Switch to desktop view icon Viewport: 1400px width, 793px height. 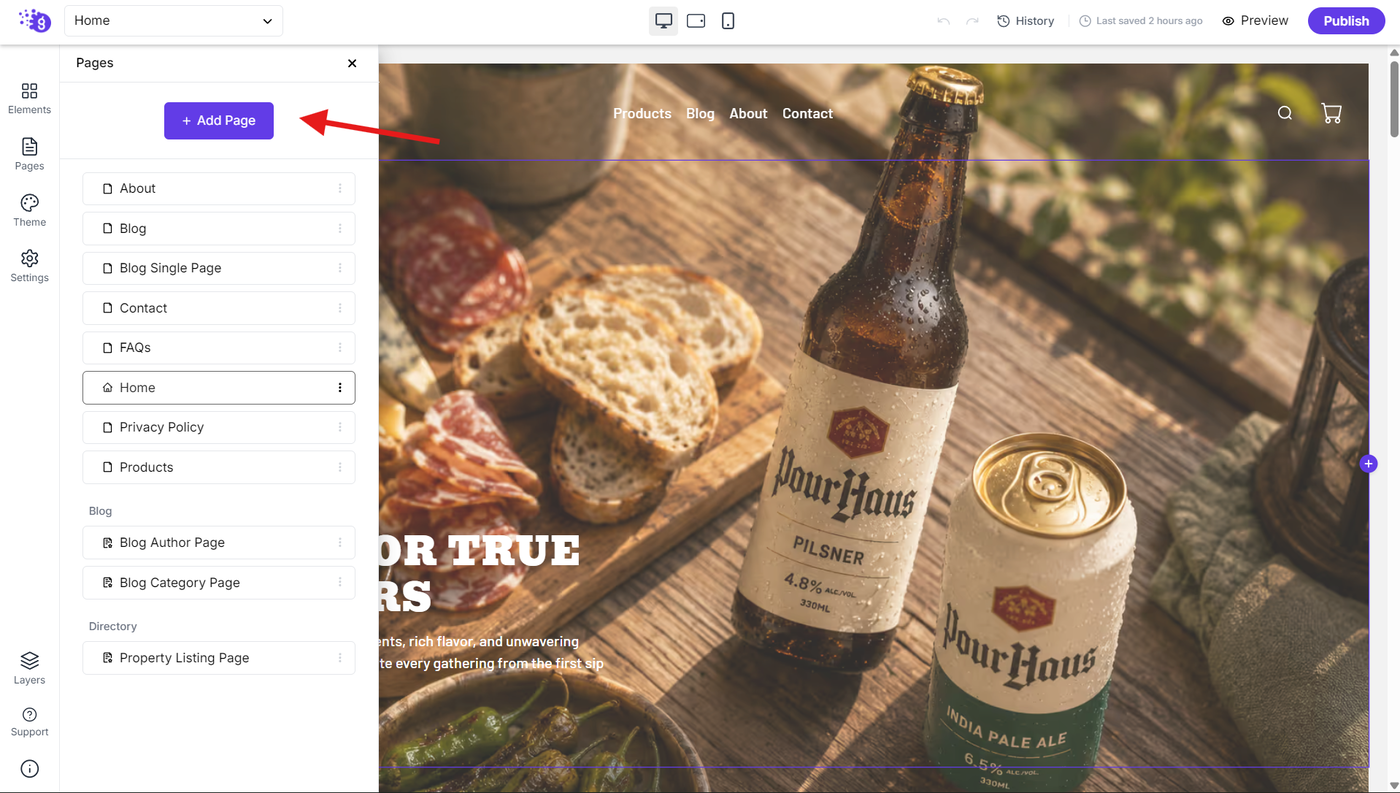click(x=663, y=21)
